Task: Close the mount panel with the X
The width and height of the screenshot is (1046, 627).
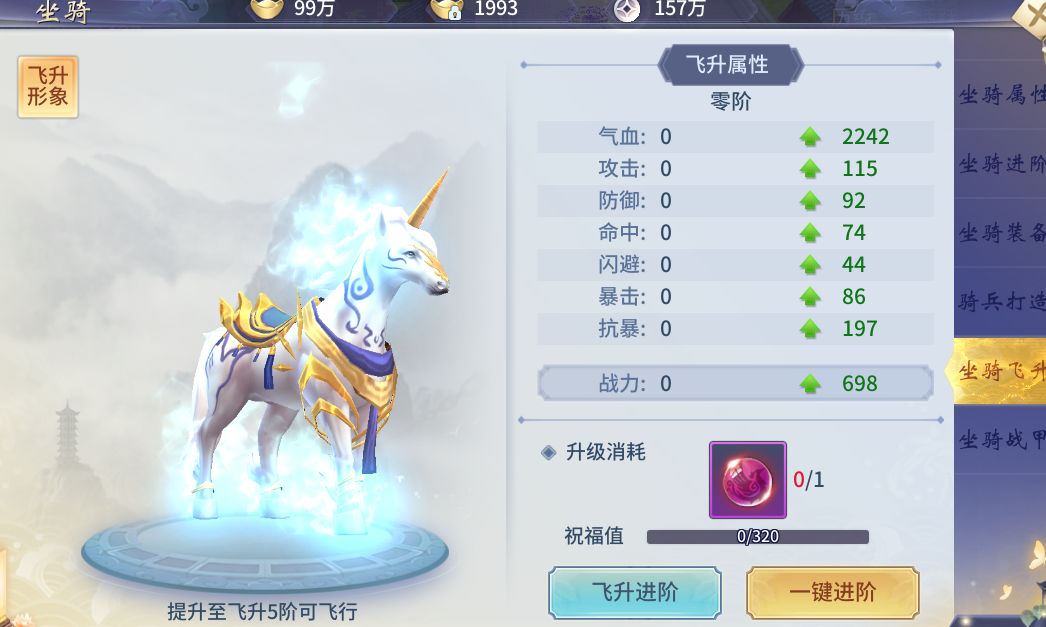Action: coord(1031,13)
